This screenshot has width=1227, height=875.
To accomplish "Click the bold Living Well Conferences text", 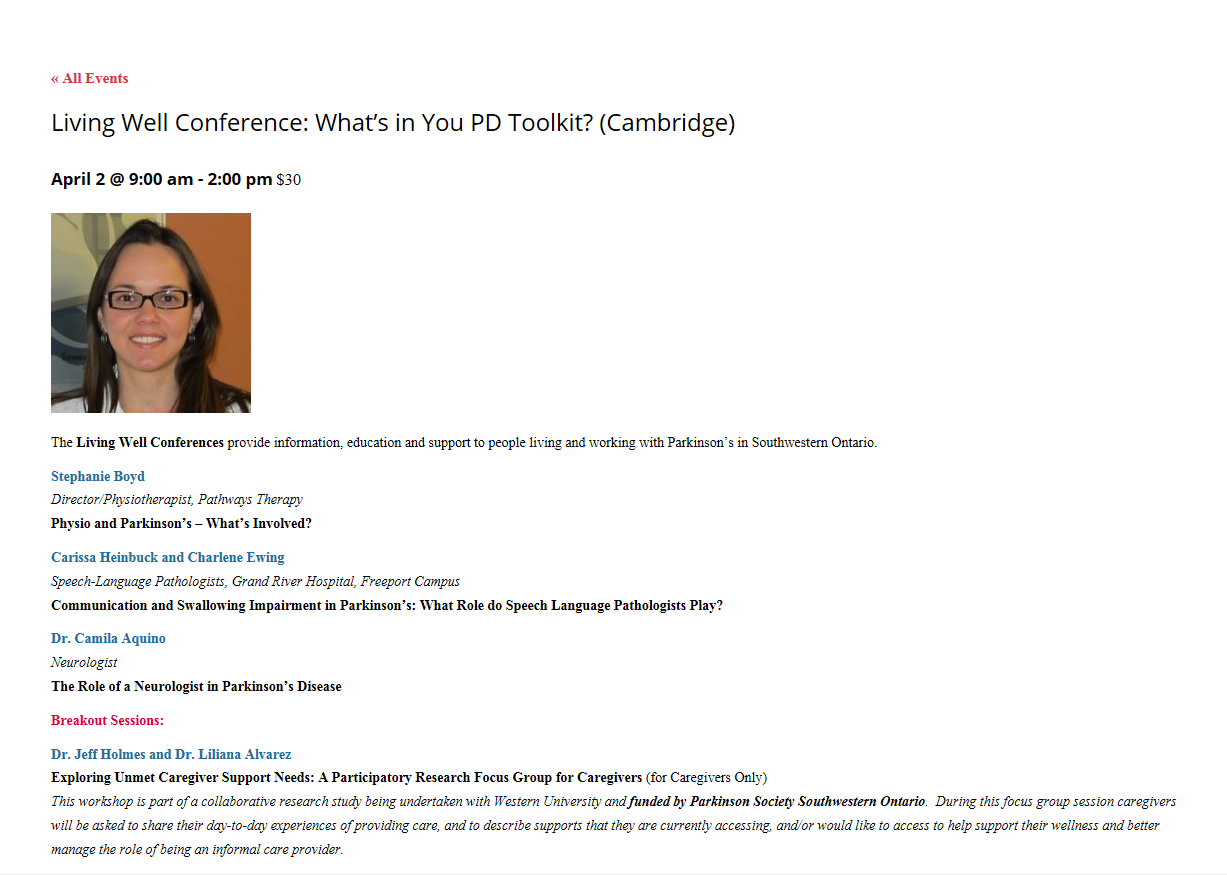I will 150,442.
